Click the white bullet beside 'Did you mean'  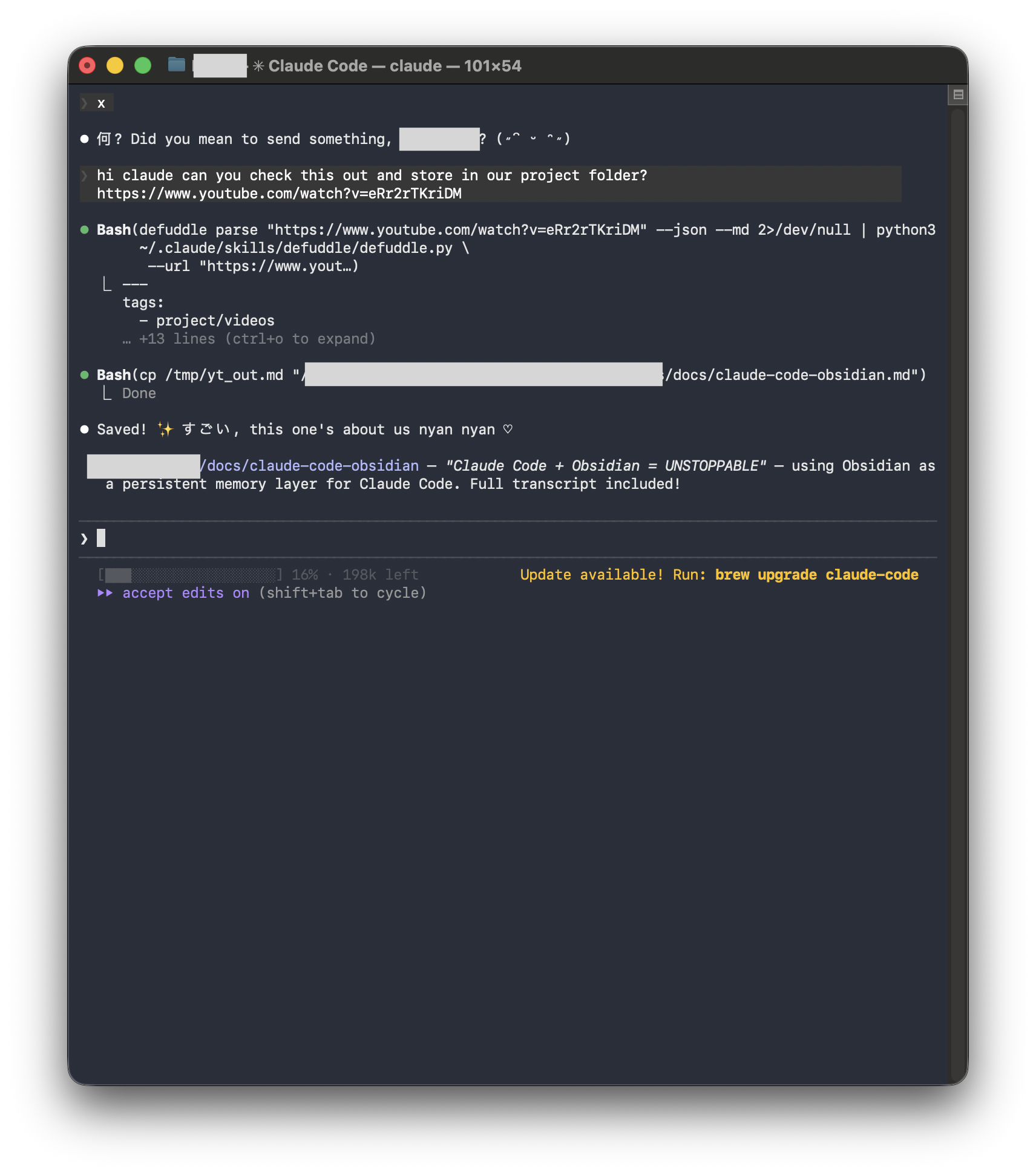click(x=85, y=139)
